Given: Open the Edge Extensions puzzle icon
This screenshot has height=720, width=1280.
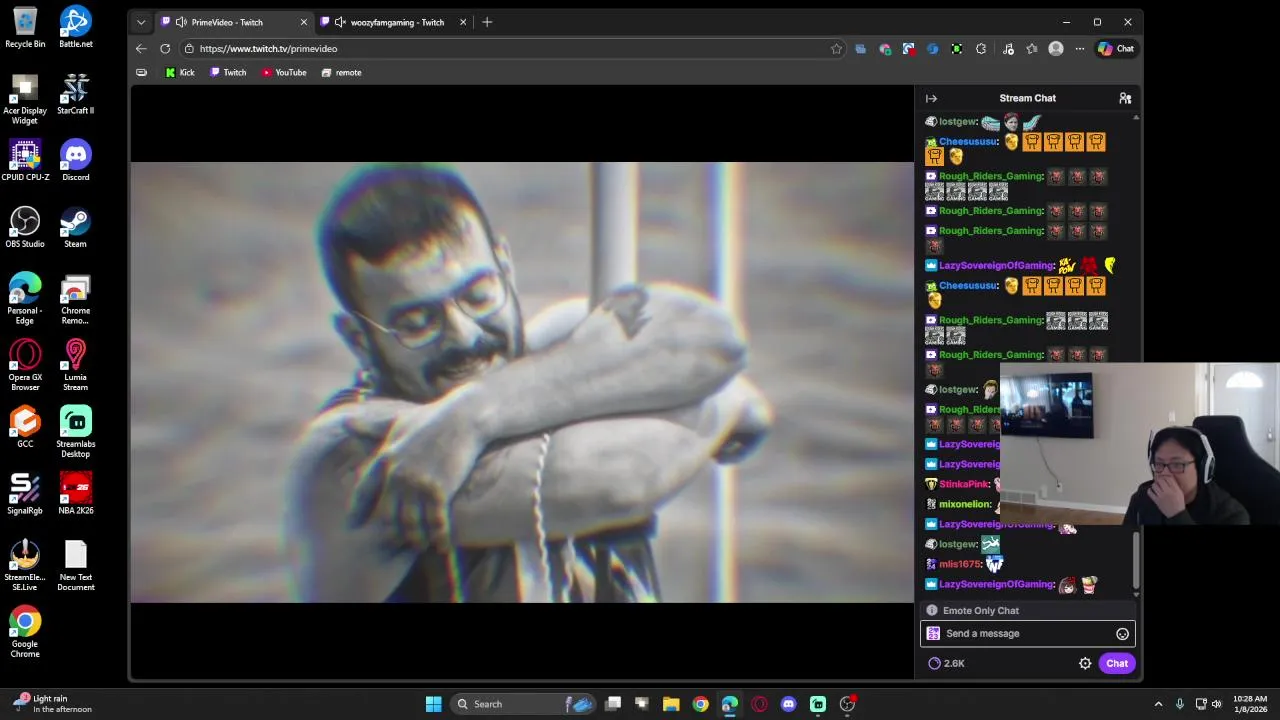Looking at the screenshot, I should click(981, 49).
